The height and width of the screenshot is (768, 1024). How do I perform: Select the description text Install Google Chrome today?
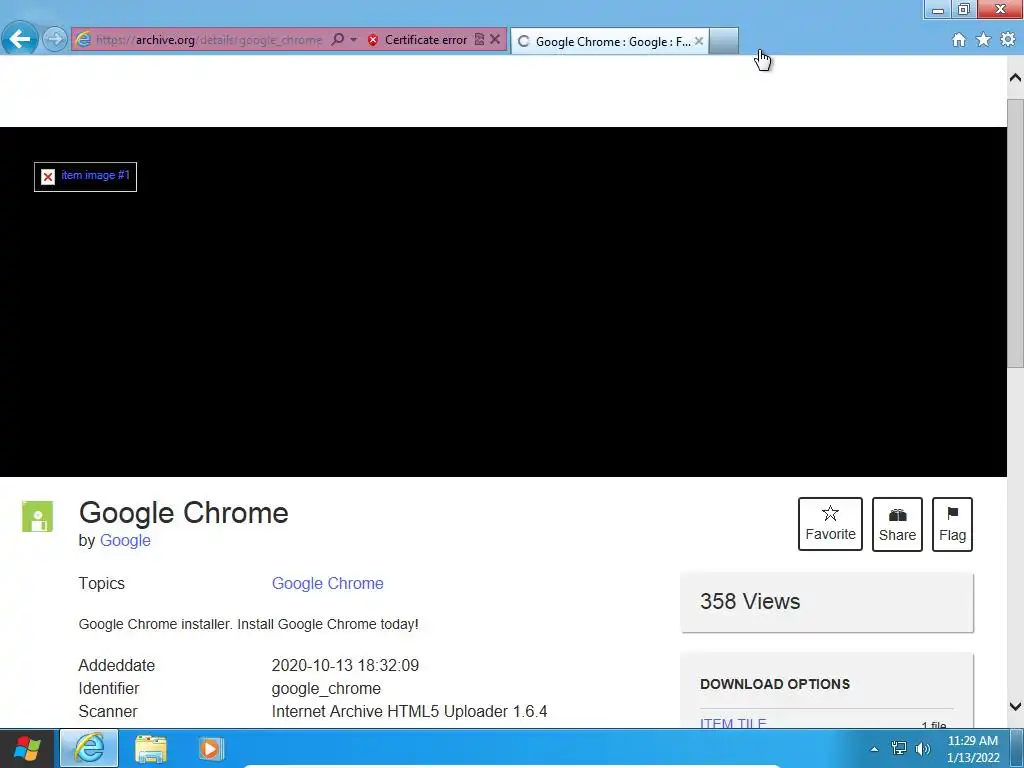point(327,624)
